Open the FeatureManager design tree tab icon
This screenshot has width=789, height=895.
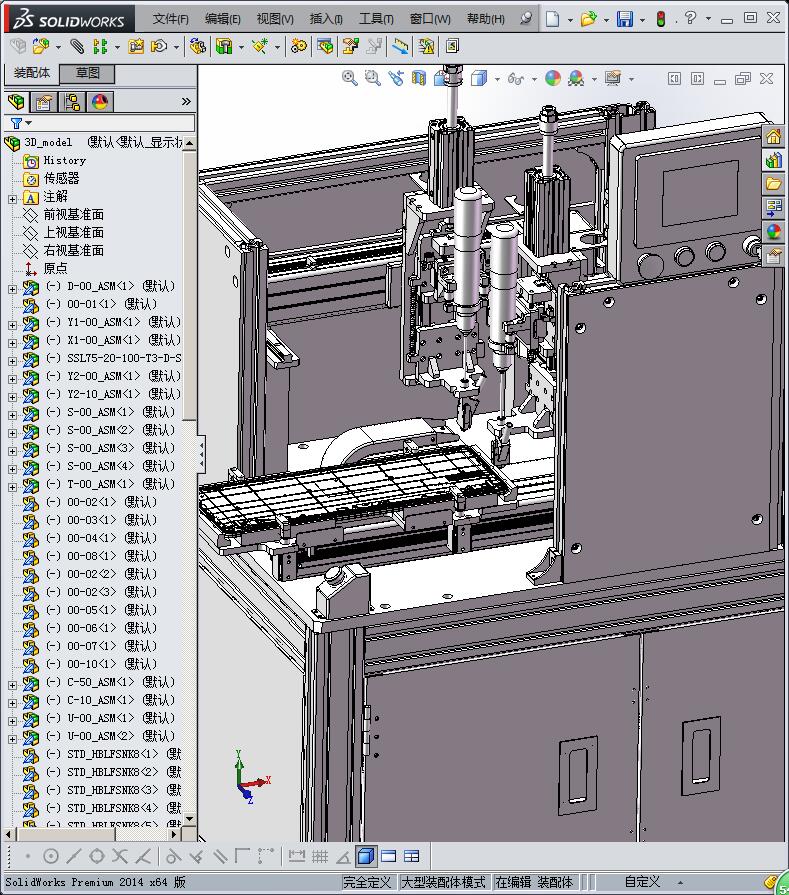(17, 102)
